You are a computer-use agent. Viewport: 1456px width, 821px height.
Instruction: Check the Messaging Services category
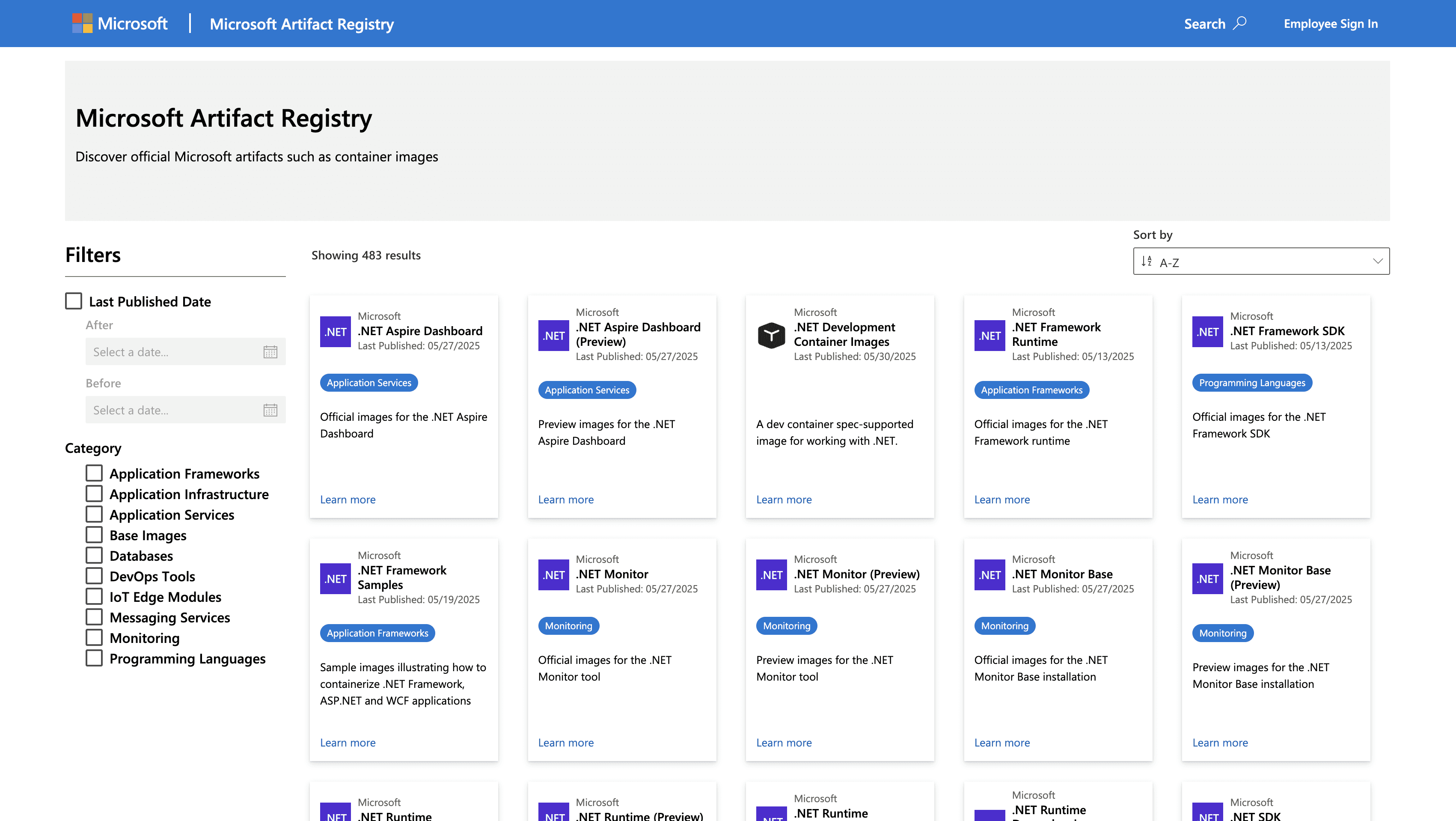click(94, 617)
